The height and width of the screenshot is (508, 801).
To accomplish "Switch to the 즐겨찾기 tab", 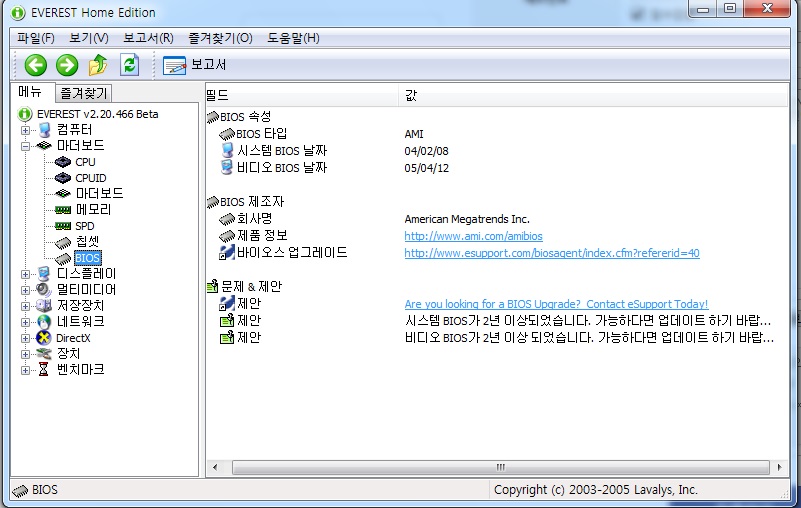I will [x=83, y=93].
